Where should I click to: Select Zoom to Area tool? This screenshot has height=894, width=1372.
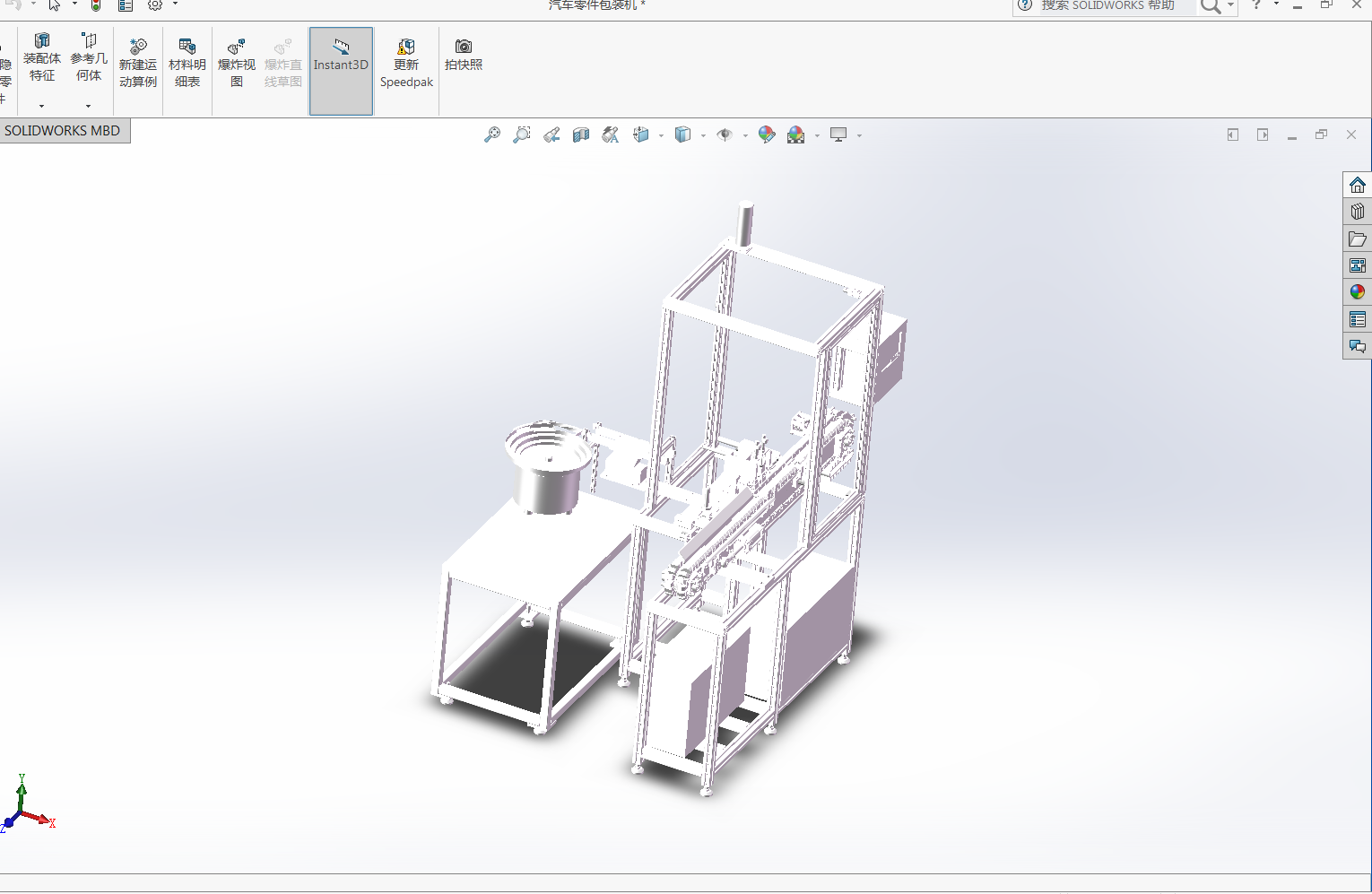pos(521,135)
